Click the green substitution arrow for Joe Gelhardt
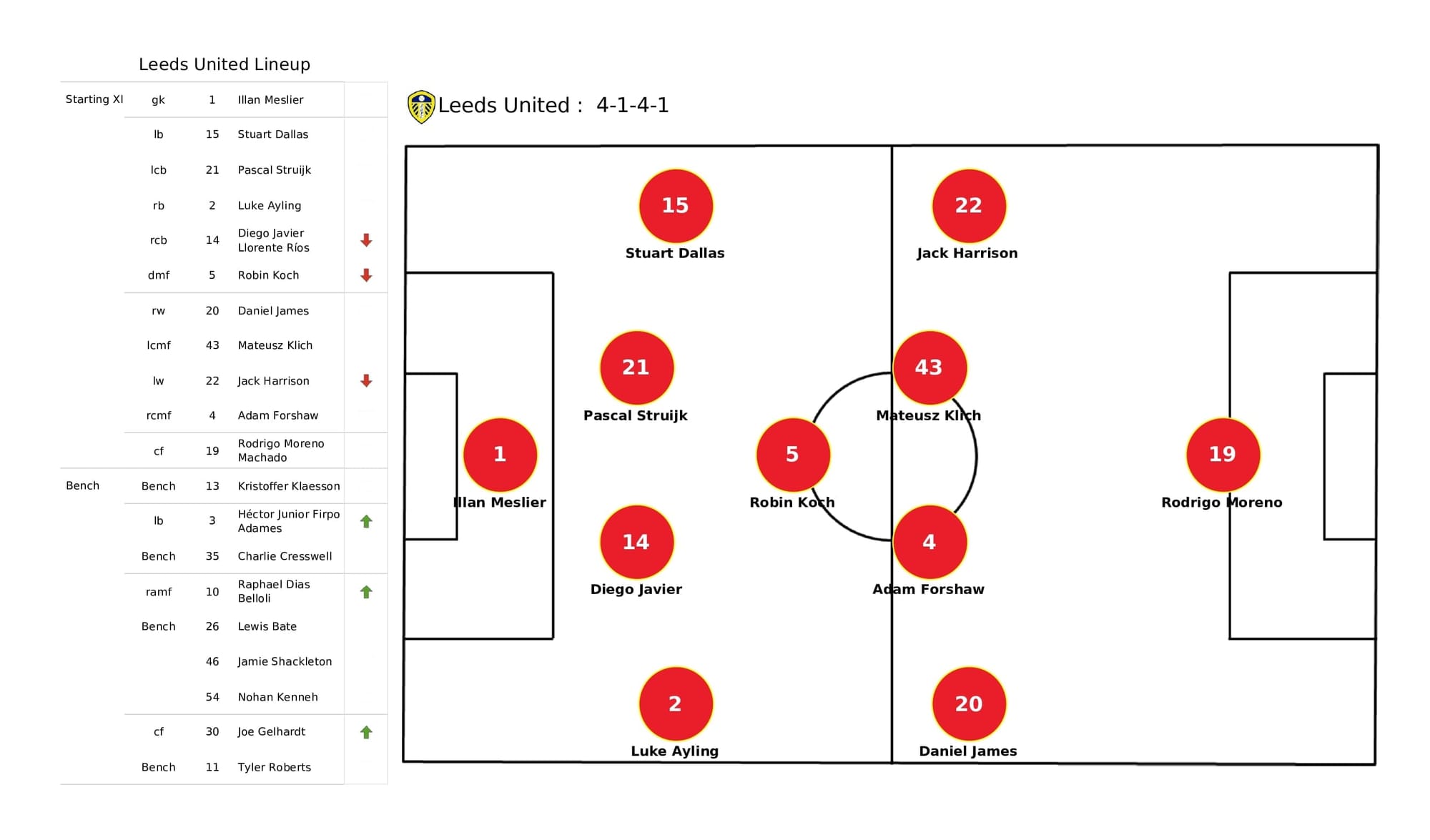1430x840 pixels. point(365,733)
